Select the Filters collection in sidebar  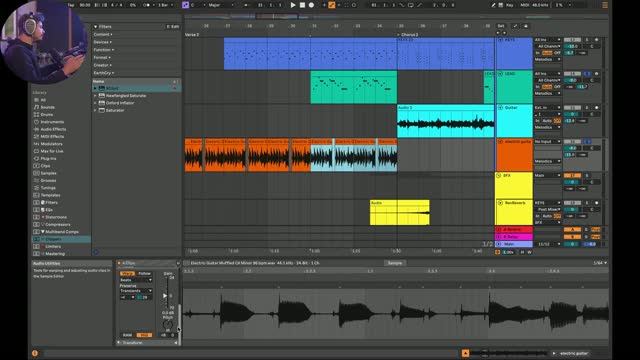51,202
